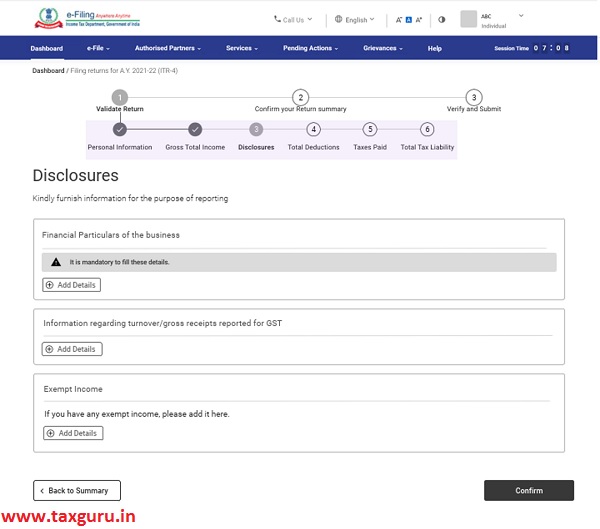Click the Gross Total Income step label

[x=195, y=147]
